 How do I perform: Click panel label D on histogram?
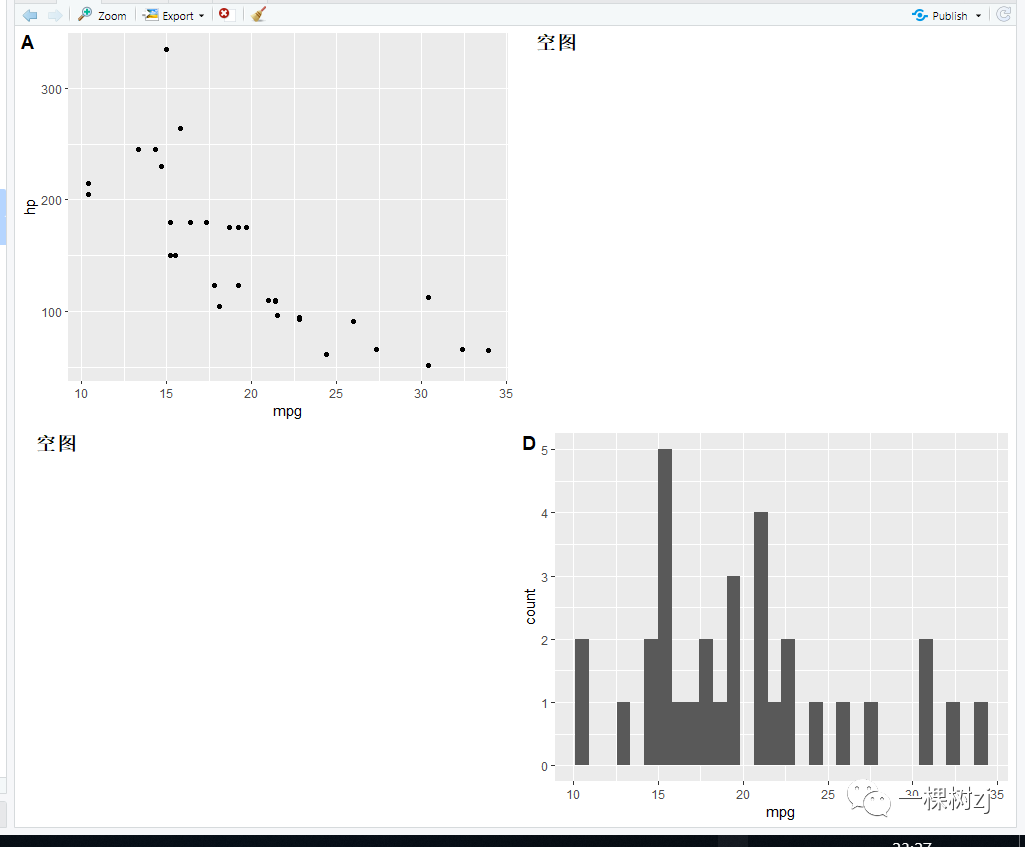coord(529,444)
